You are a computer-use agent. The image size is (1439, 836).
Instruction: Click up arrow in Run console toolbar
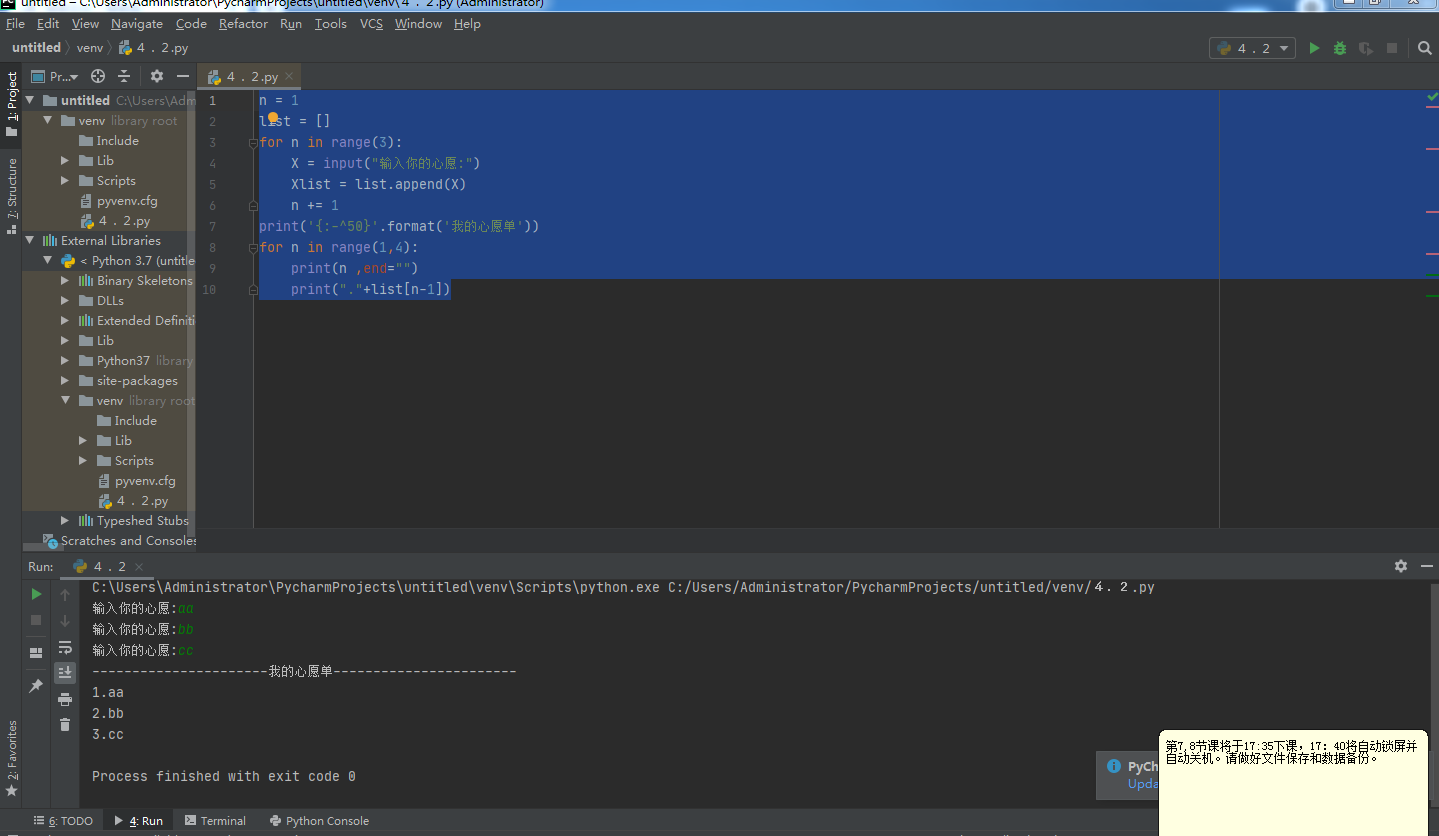click(65, 594)
